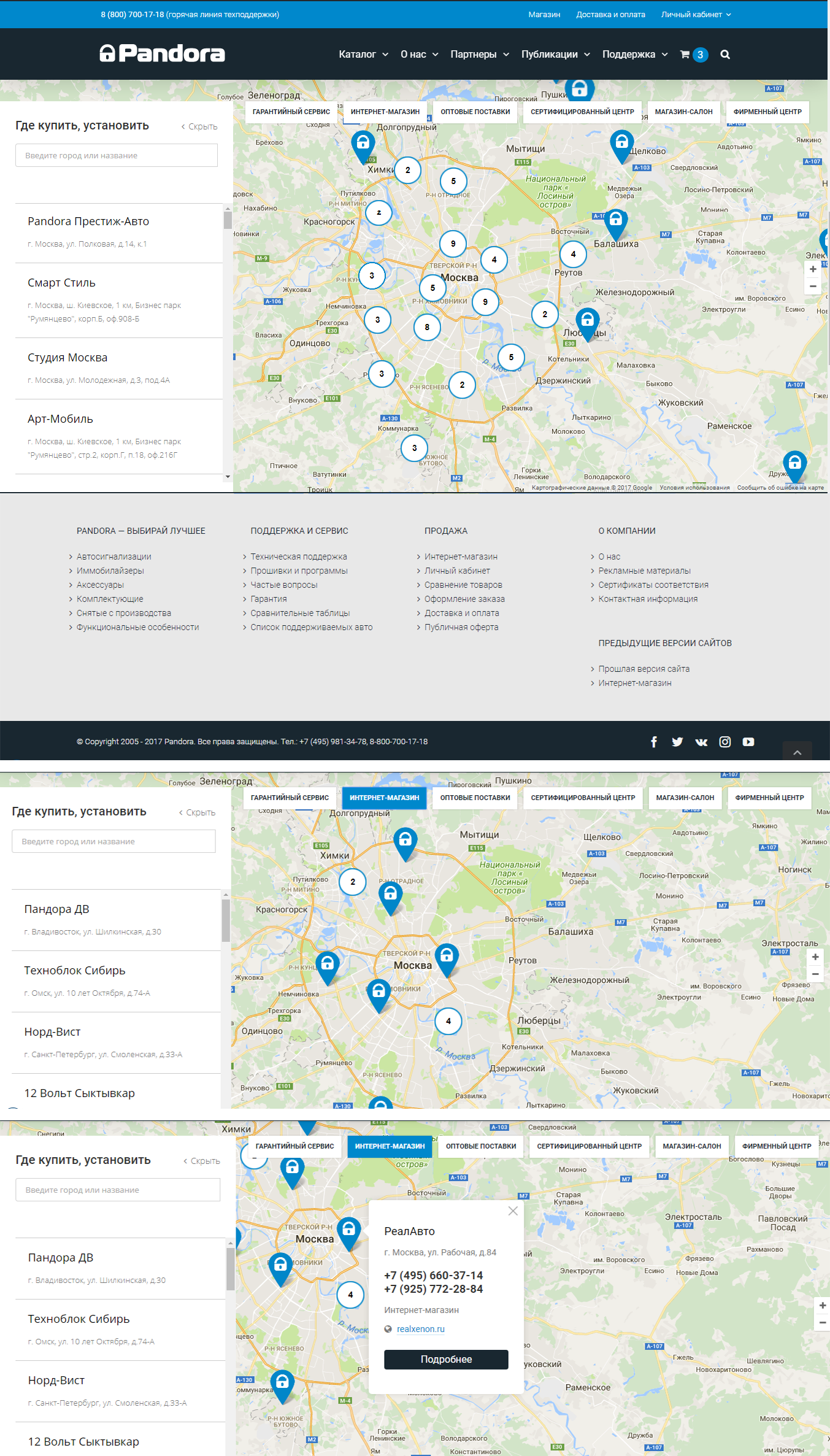Open the Instagram icon in footer
Image resolution: width=830 pixels, height=1456 pixels.
[725, 742]
